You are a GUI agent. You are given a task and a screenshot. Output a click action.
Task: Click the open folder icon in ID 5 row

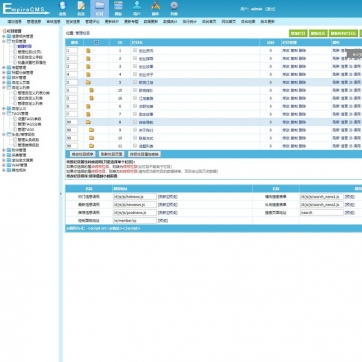coord(88,82)
